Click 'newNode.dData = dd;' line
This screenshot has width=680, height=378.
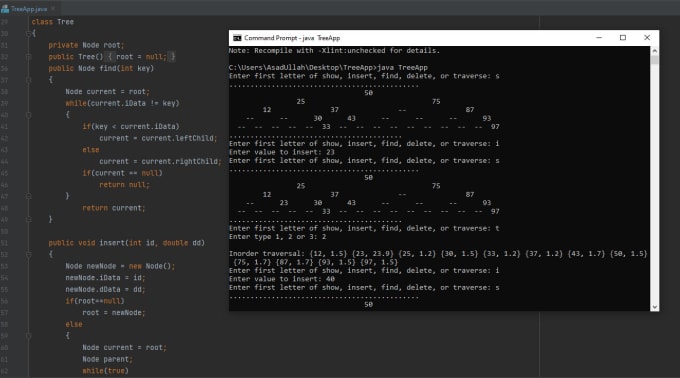(105, 289)
